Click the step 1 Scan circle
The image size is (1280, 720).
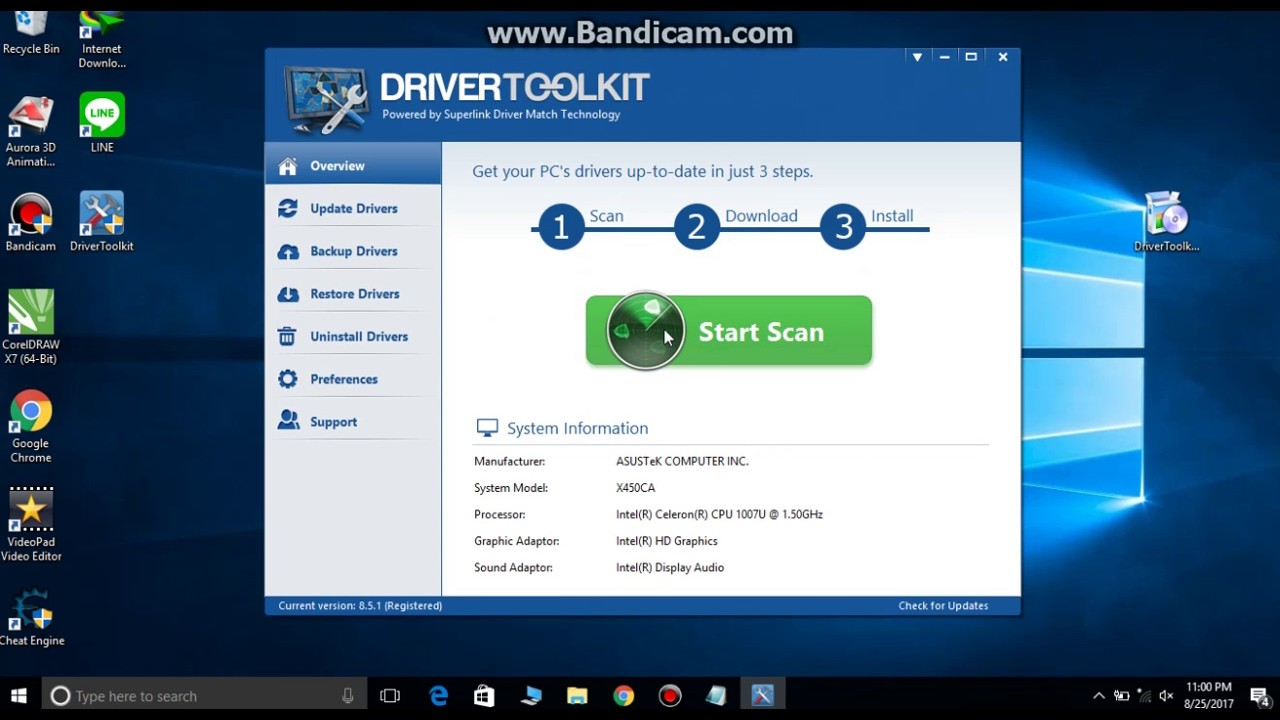561,227
